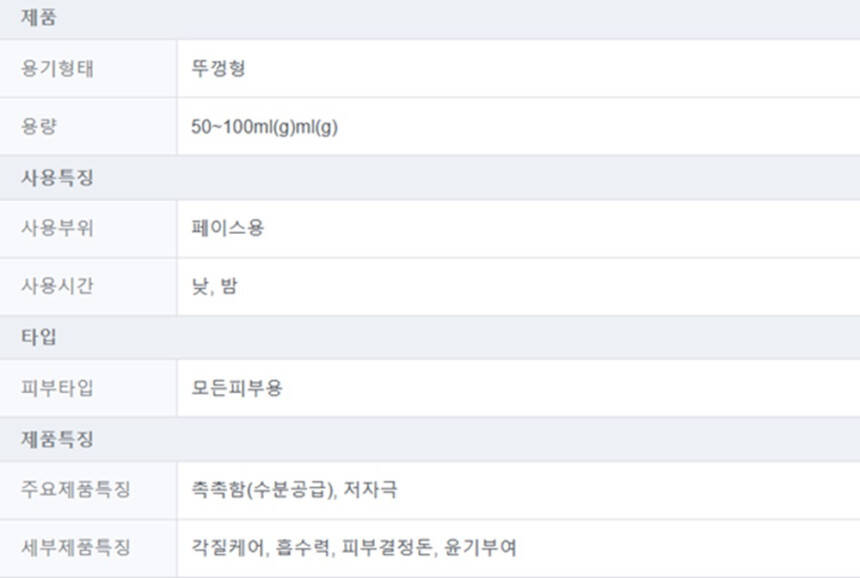The height and width of the screenshot is (578, 860).
Task: Select the 사용시간 row label
Action: click(x=57, y=287)
